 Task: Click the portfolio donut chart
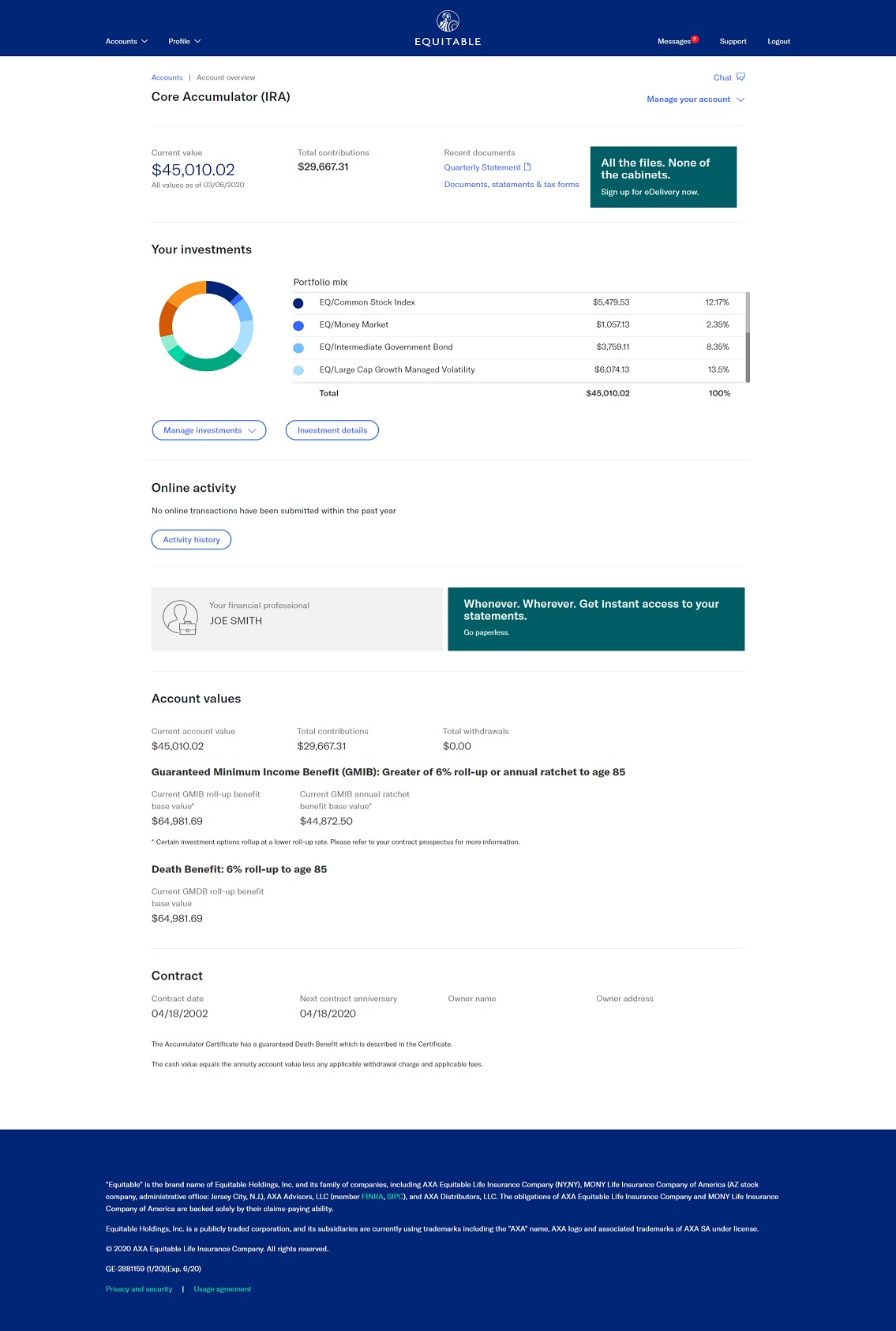(206, 326)
